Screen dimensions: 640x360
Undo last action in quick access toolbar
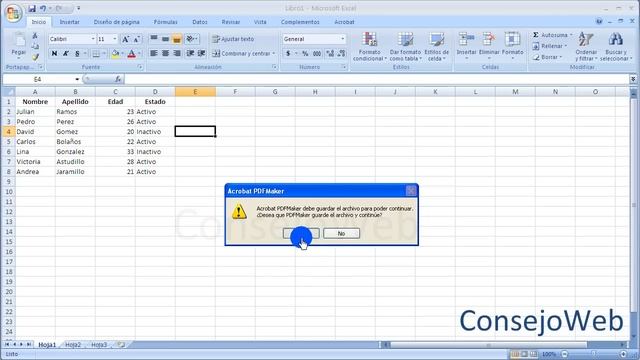click(x=43, y=8)
